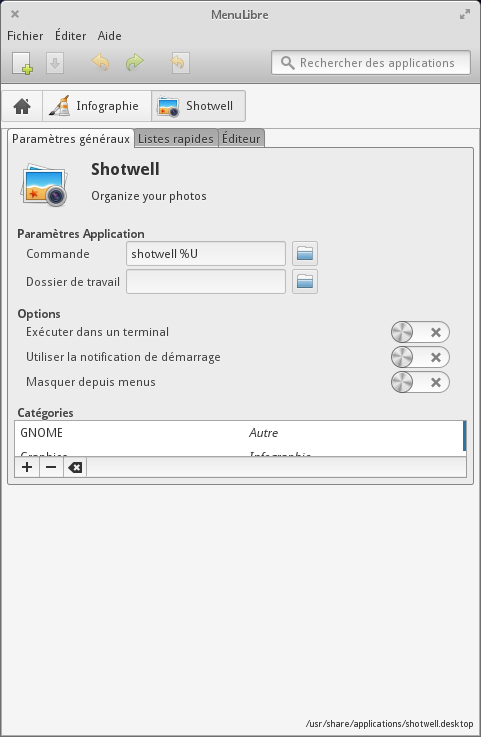Click the Rechercher des applications search field
Screen dimensions: 481x737
(x=371, y=63)
